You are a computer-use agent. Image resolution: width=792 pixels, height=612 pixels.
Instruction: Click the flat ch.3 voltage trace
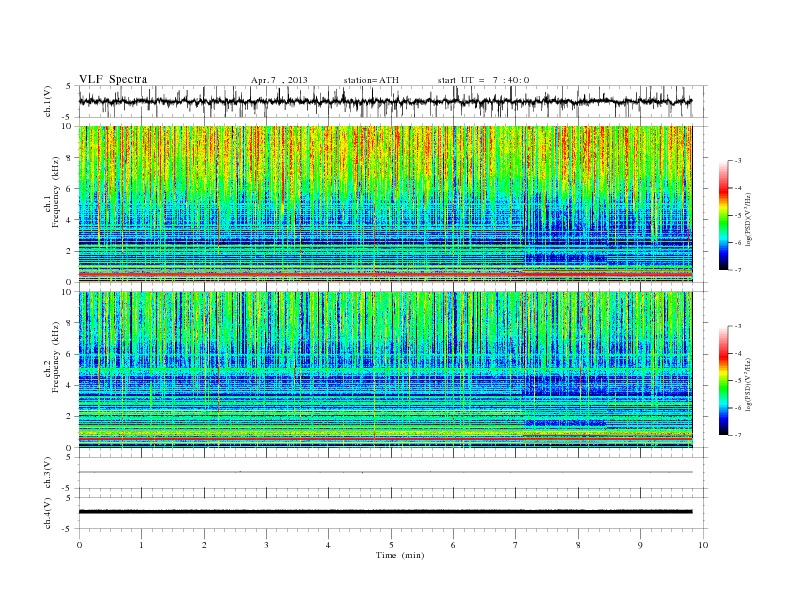385,472
